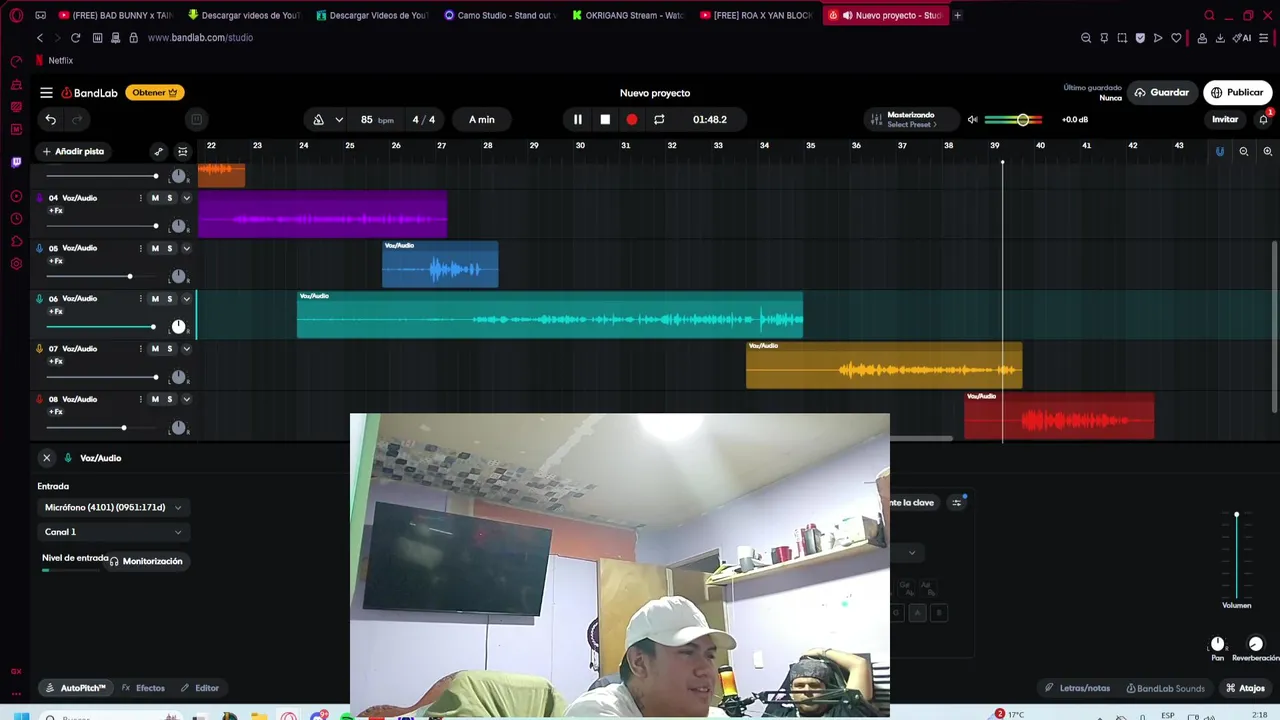The height and width of the screenshot is (720, 1280).
Task: Pause playback
Action: tap(577, 119)
